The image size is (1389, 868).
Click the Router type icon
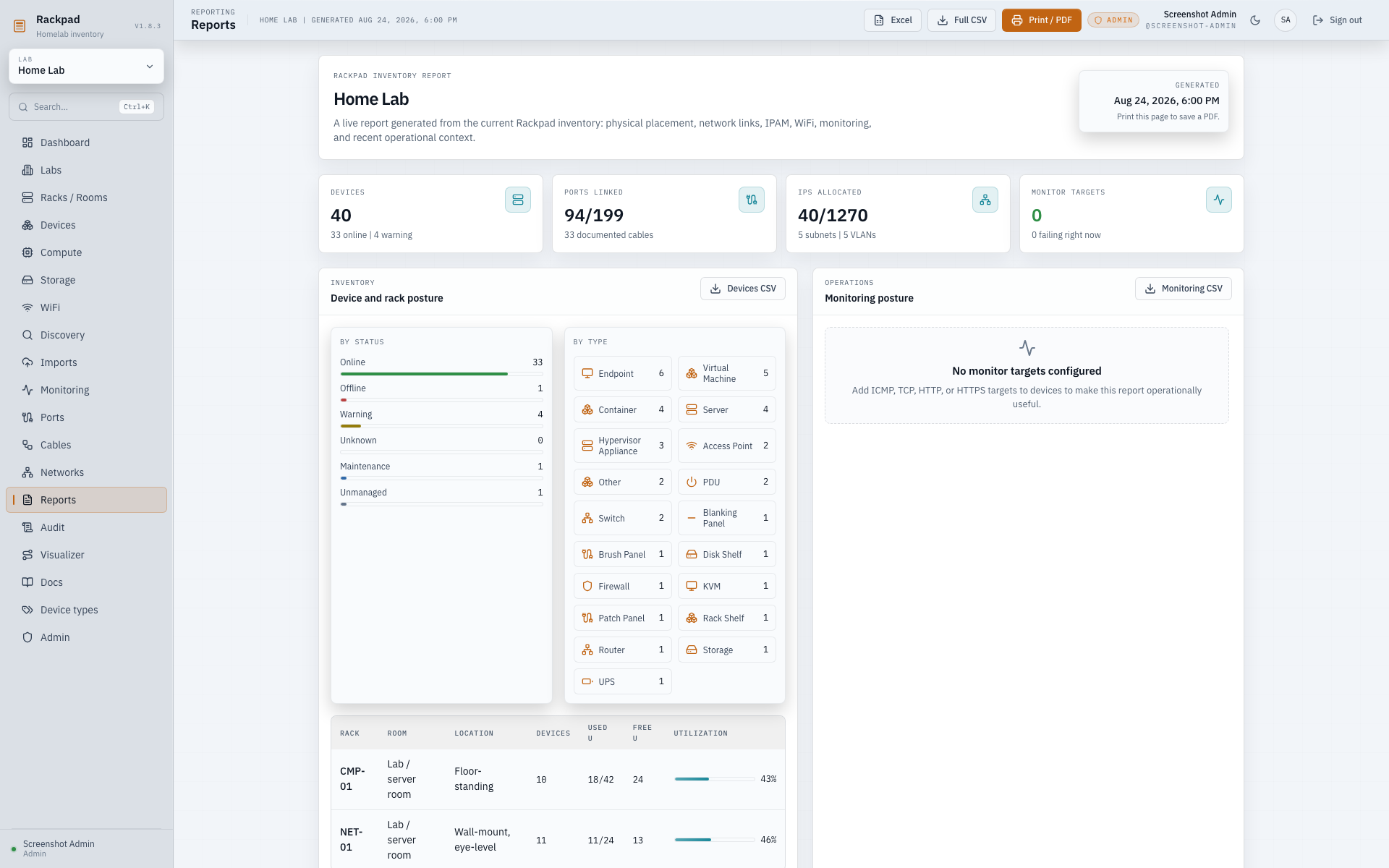click(x=587, y=650)
